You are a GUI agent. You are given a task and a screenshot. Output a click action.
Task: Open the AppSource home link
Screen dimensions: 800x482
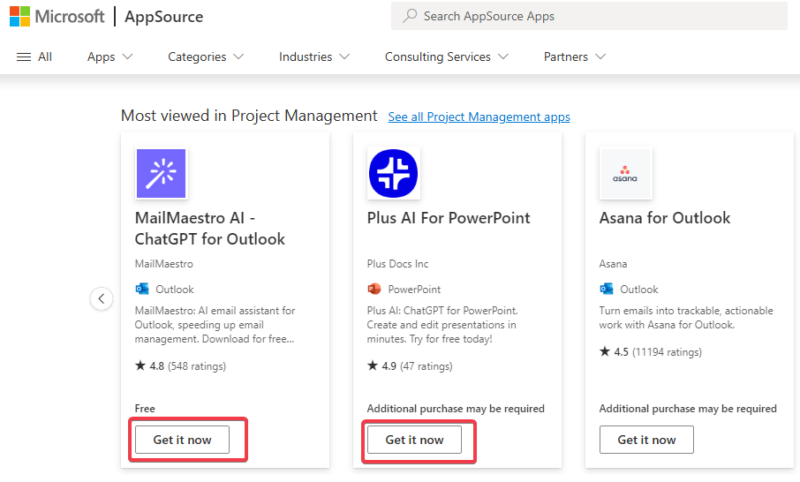164,16
